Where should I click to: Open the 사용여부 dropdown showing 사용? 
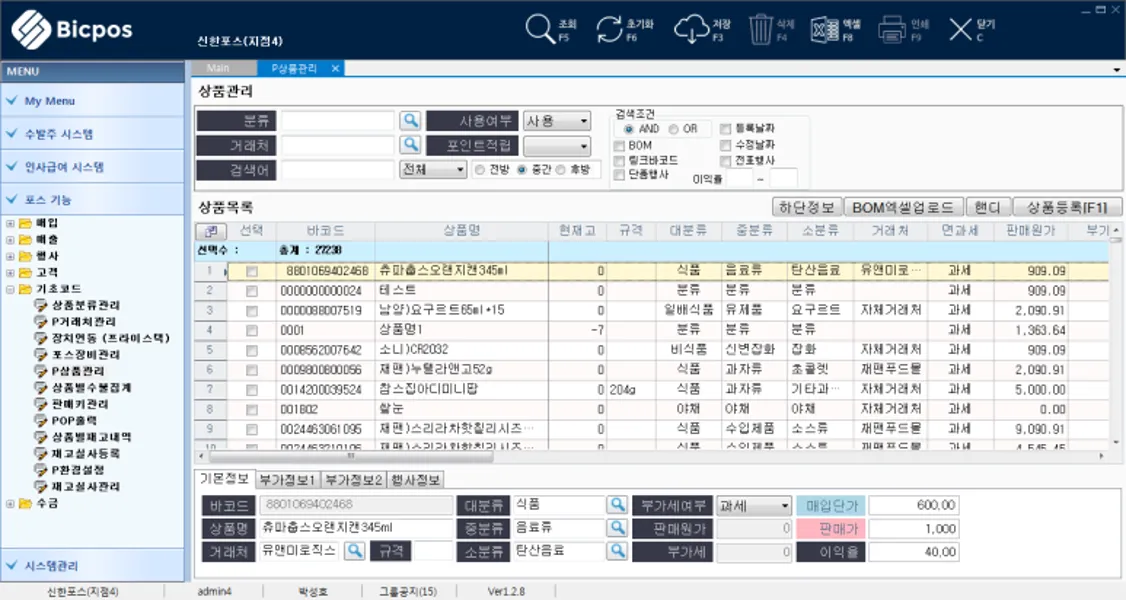557,121
